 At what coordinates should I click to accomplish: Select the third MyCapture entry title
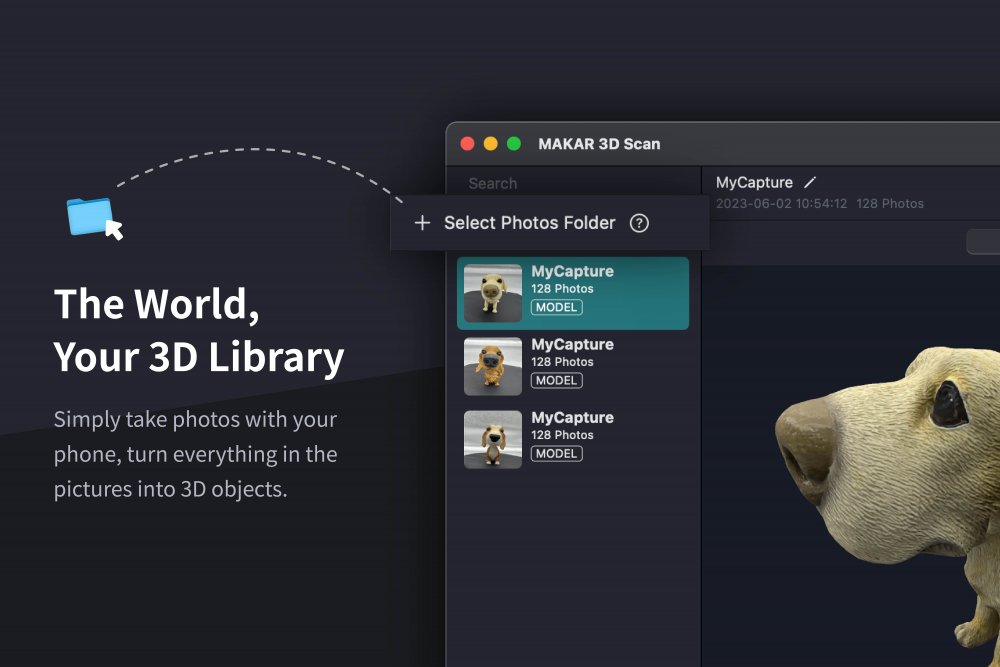(x=572, y=418)
